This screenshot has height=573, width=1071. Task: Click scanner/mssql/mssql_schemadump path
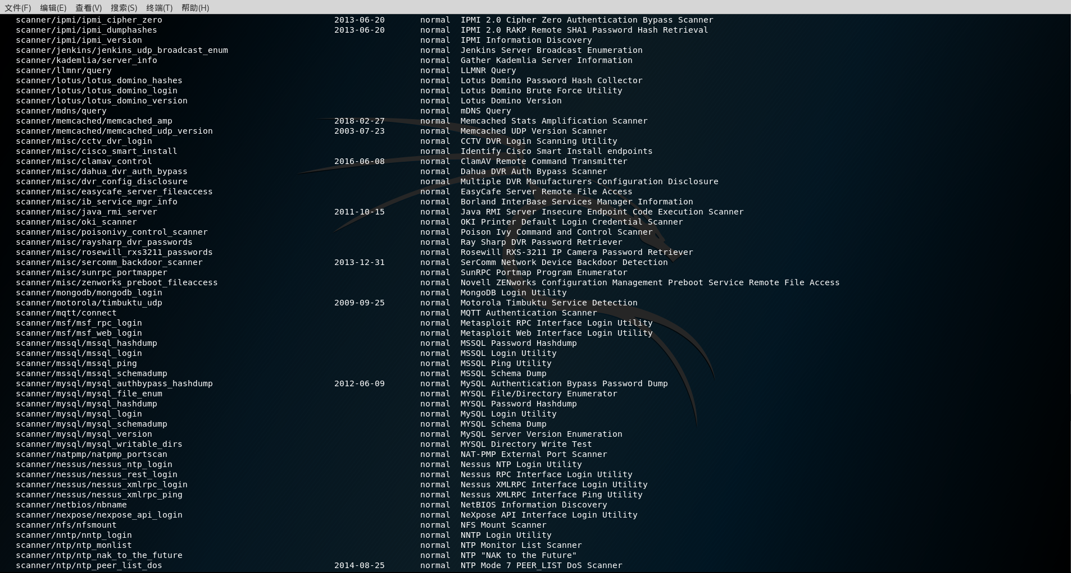(x=92, y=374)
